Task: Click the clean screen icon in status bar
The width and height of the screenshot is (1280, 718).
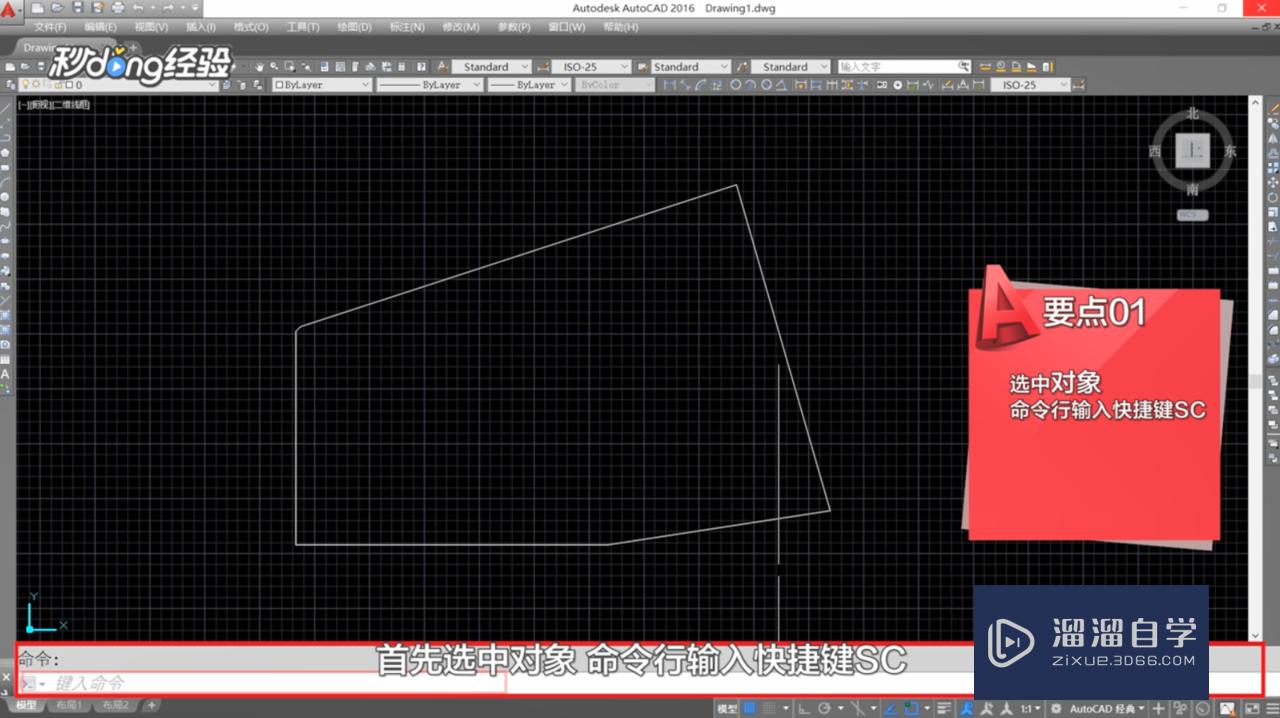Action: pos(1251,708)
